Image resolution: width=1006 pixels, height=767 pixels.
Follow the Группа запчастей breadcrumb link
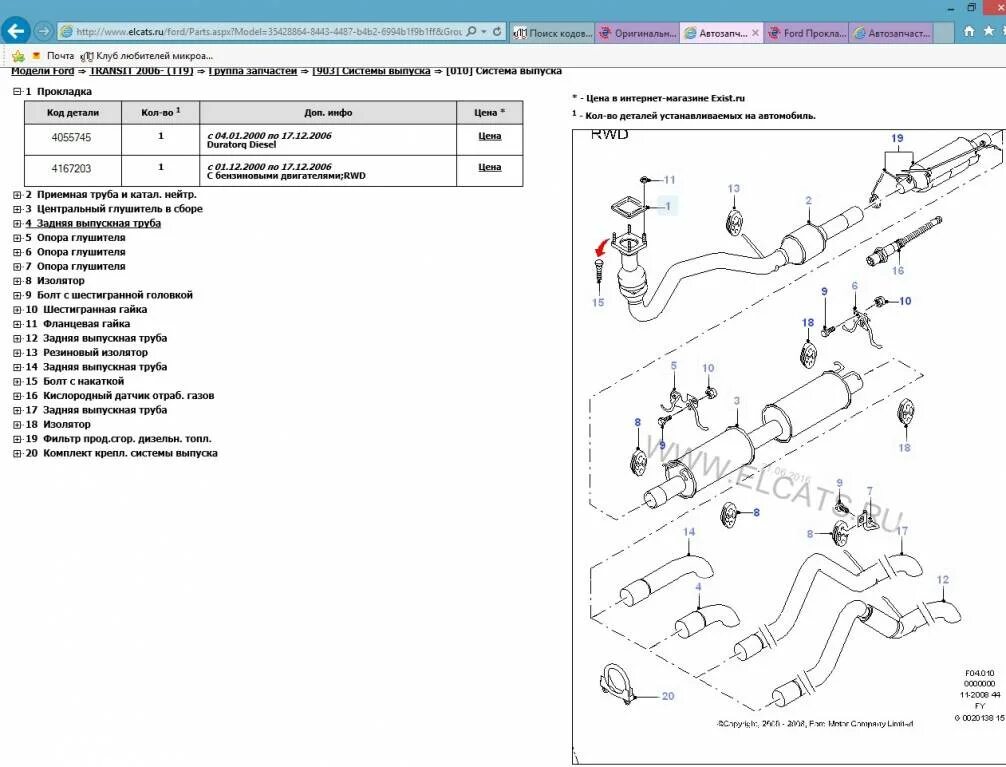[253, 71]
